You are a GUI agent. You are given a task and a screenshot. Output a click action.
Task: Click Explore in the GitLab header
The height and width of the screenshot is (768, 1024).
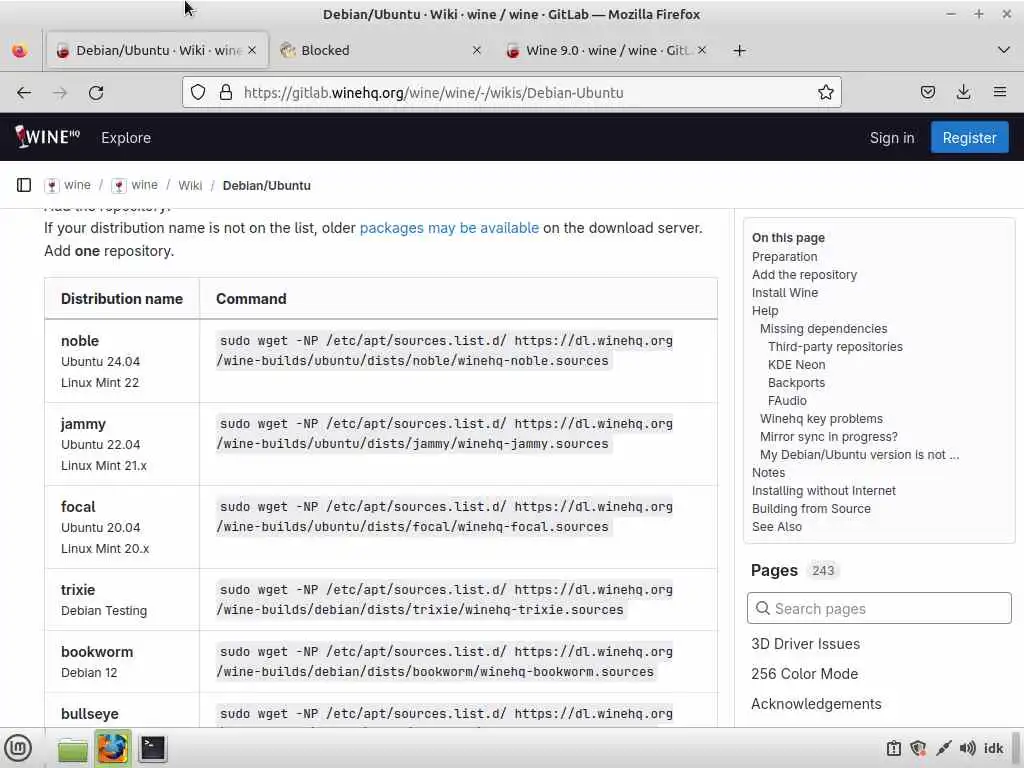click(x=126, y=138)
